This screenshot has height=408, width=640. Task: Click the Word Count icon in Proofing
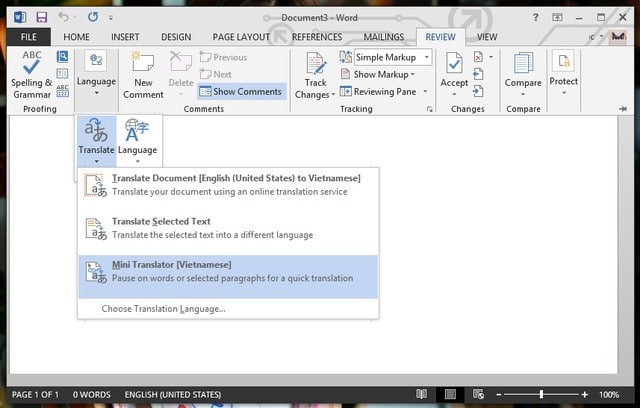(x=62, y=91)
